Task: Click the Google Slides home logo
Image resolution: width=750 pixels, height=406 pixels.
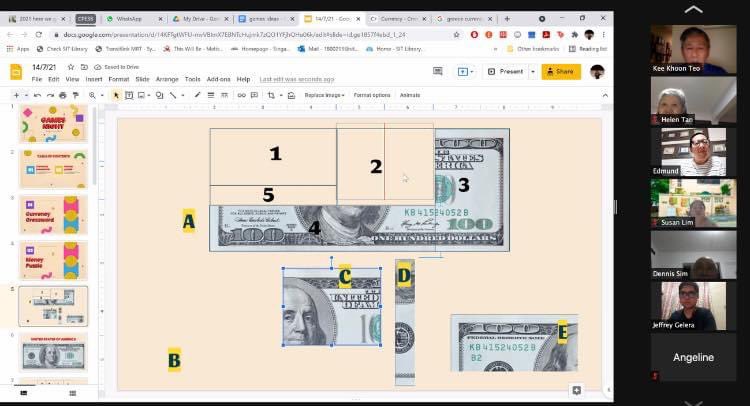Action: coord(16,72)
